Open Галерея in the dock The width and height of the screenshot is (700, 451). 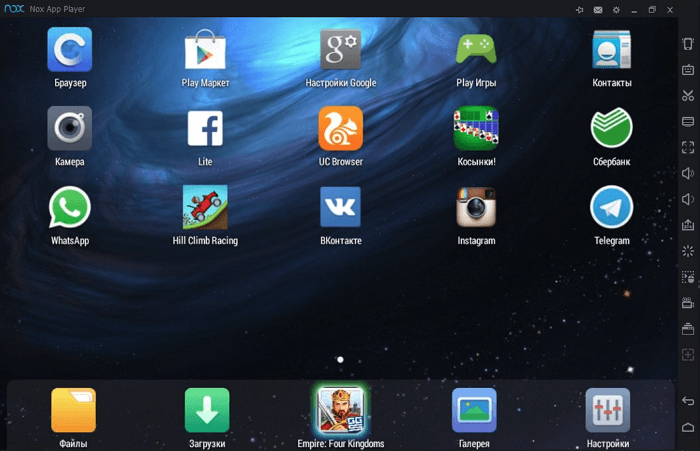(x=474, y=410)
